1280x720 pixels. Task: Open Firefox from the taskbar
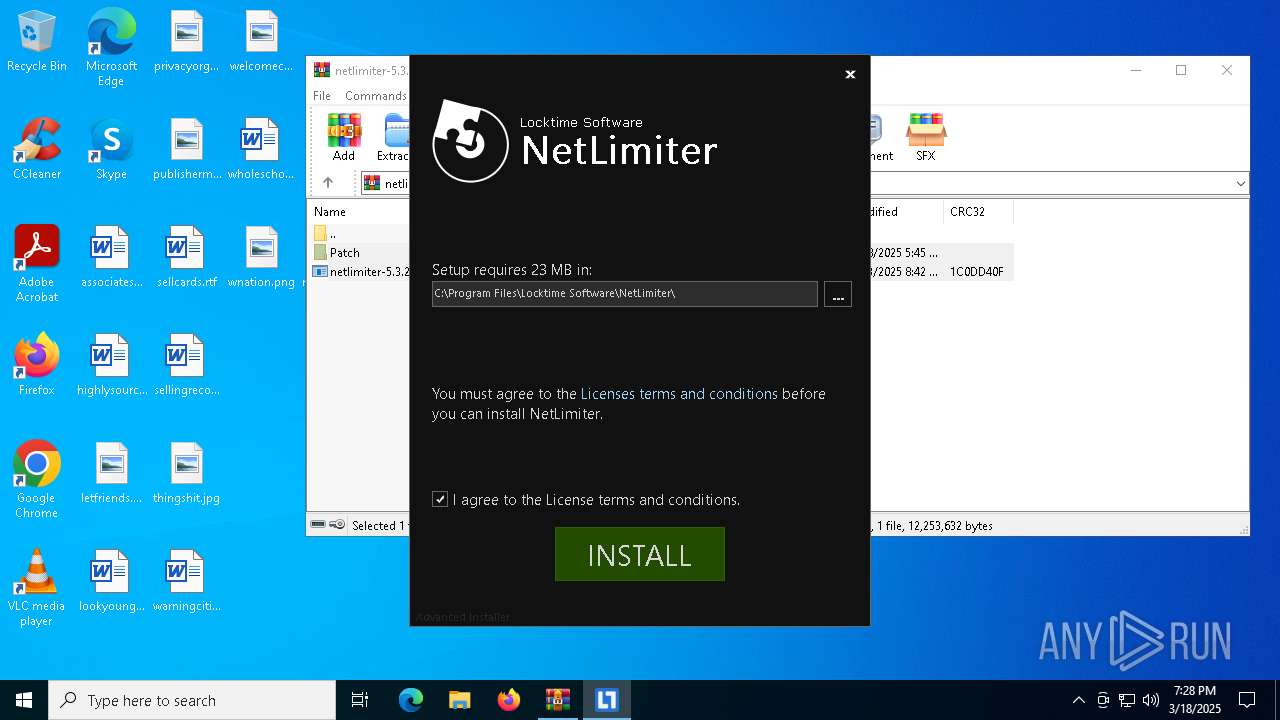(509, 700)
